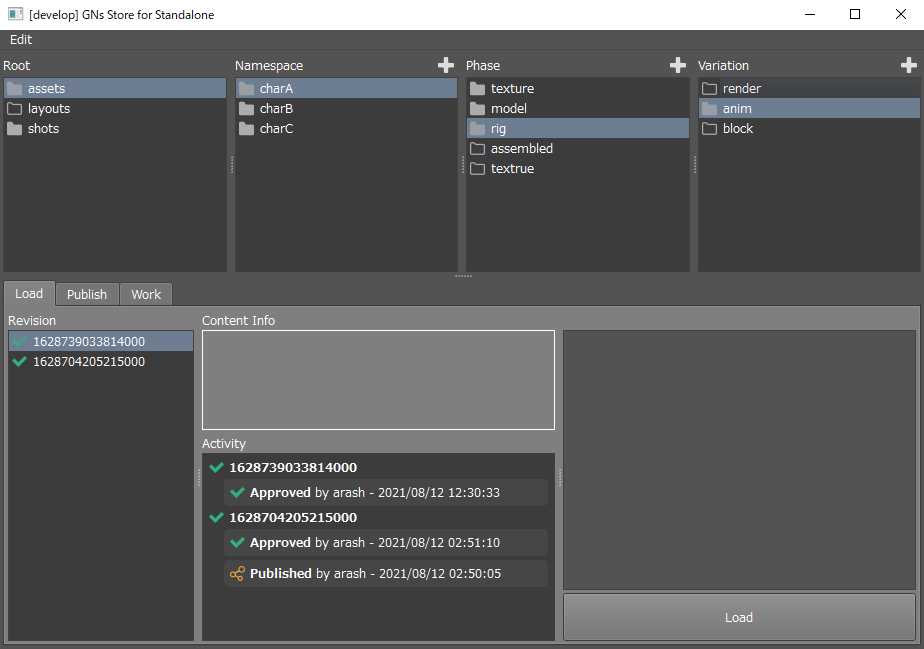Click the plus icon next to Phase
Image resolution: width=924 pixels, height=649 pixels.
coord(678,65)
